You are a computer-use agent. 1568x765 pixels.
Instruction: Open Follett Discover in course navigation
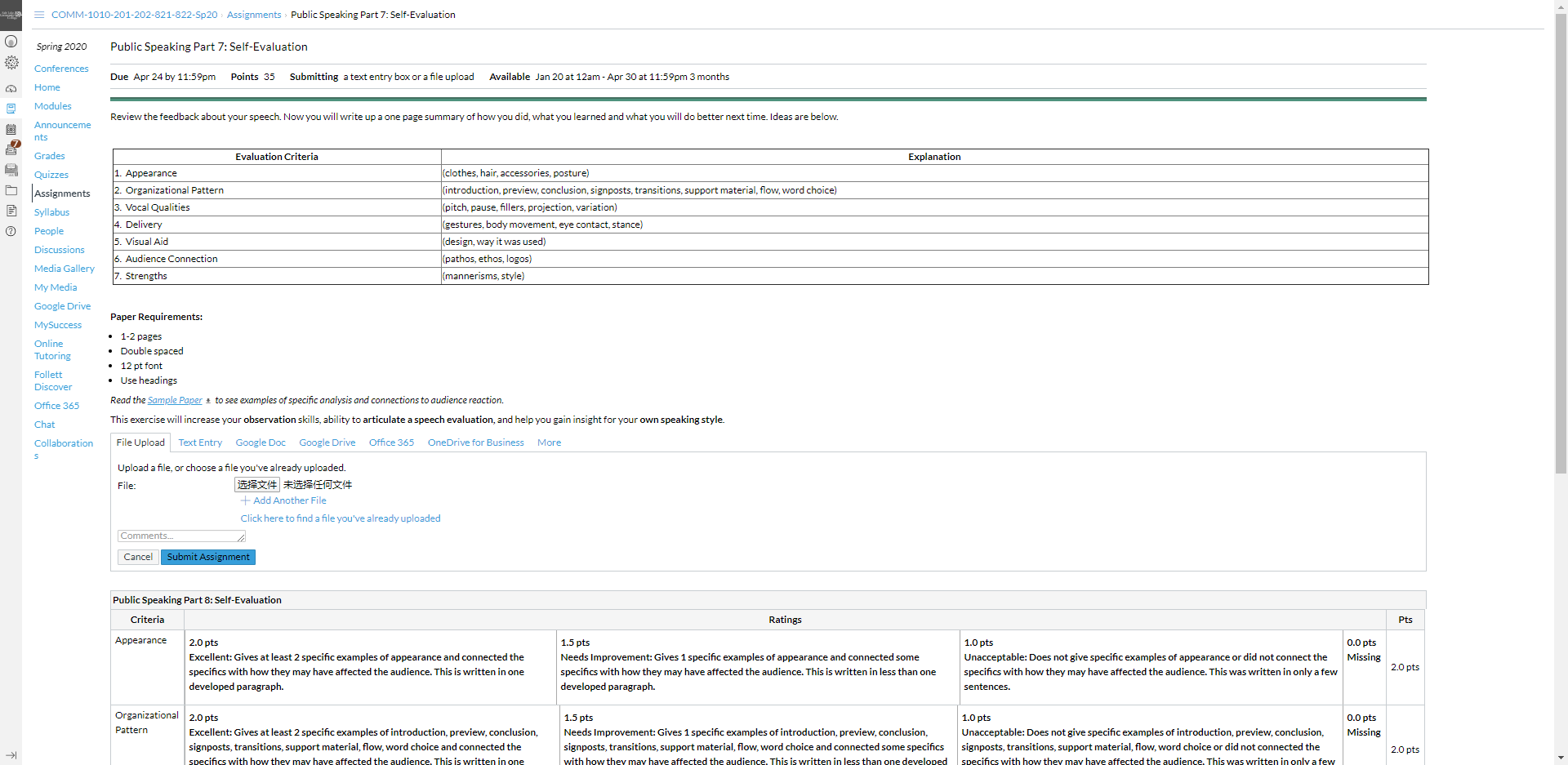click(53, 380)
